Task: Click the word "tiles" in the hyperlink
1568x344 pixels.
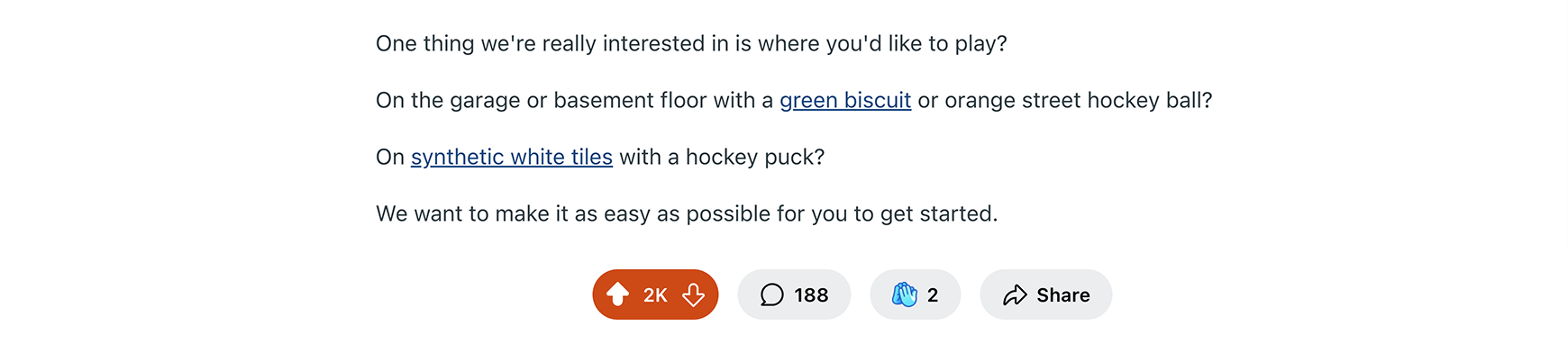Action: pyautogui.click(x=591, y=157)
